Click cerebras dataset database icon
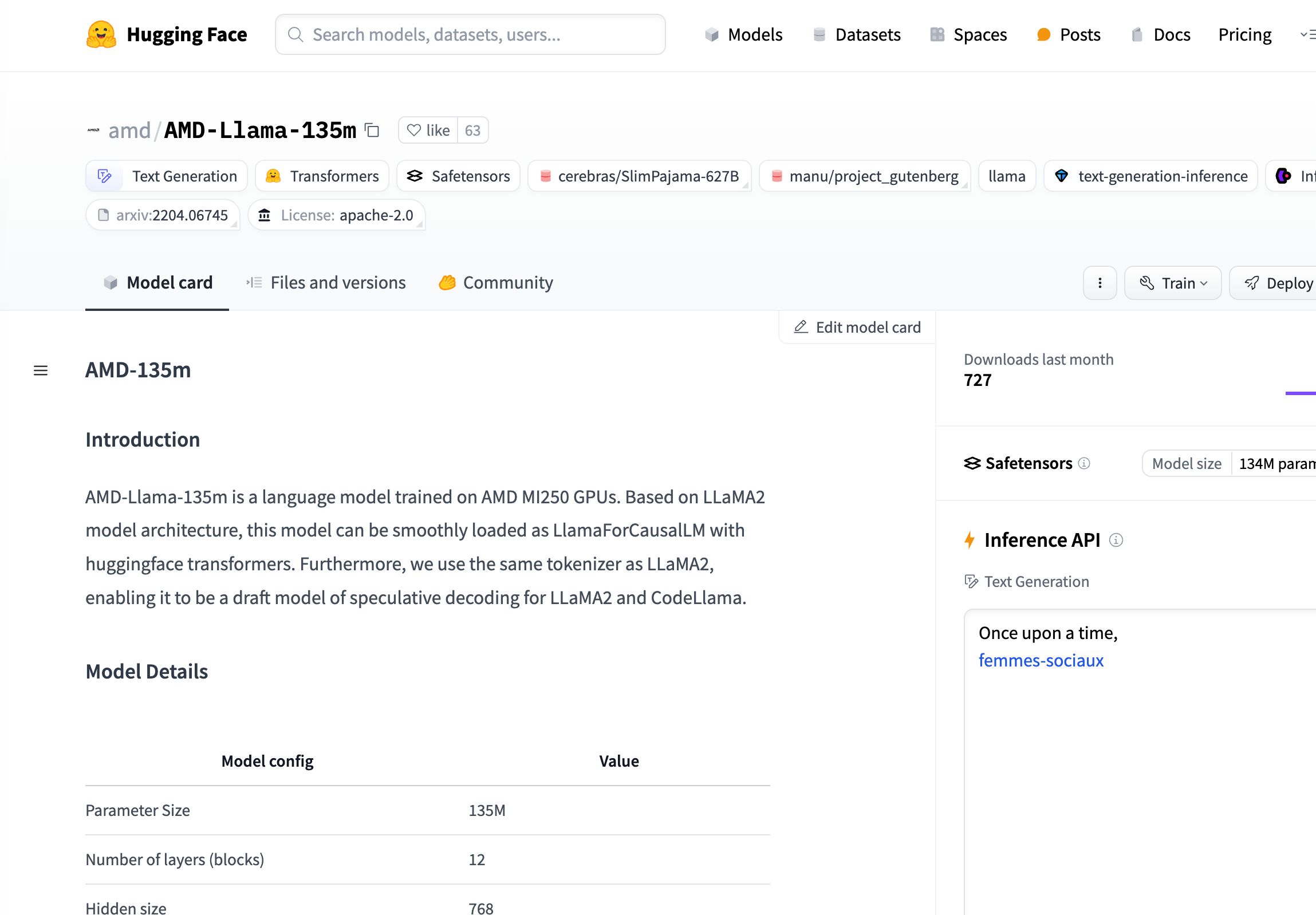The image size is (1316, 915). [x=546, y=176]
